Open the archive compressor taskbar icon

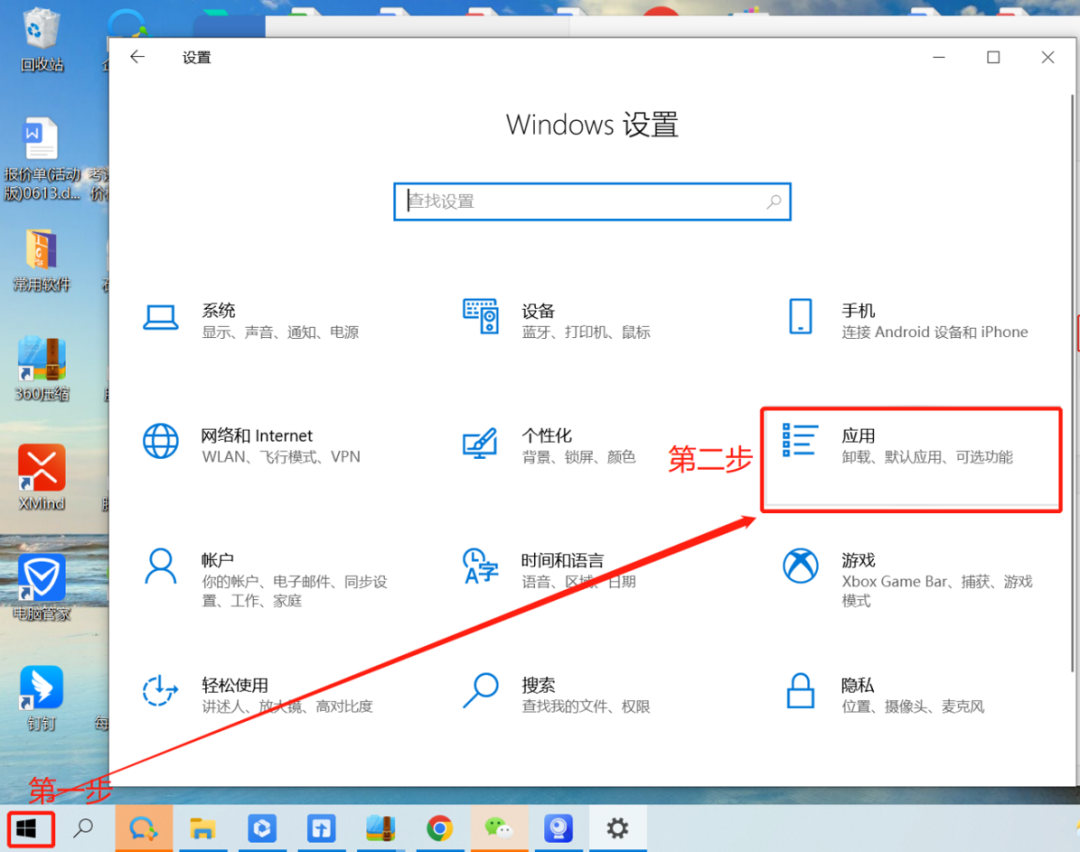point(380,828)
